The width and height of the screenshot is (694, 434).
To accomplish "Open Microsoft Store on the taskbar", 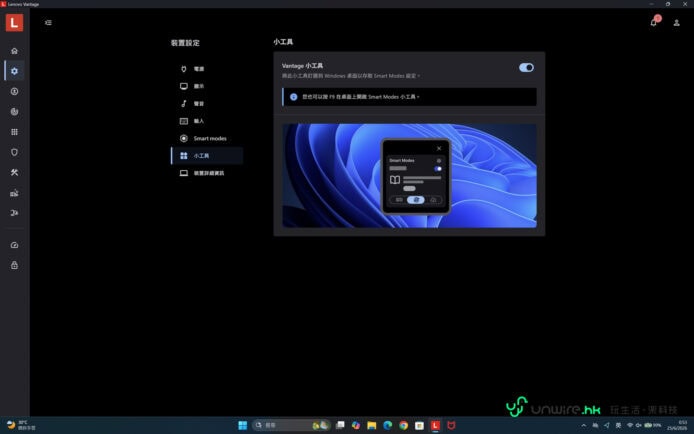I will pyautogui.click(x=420, y=425).
